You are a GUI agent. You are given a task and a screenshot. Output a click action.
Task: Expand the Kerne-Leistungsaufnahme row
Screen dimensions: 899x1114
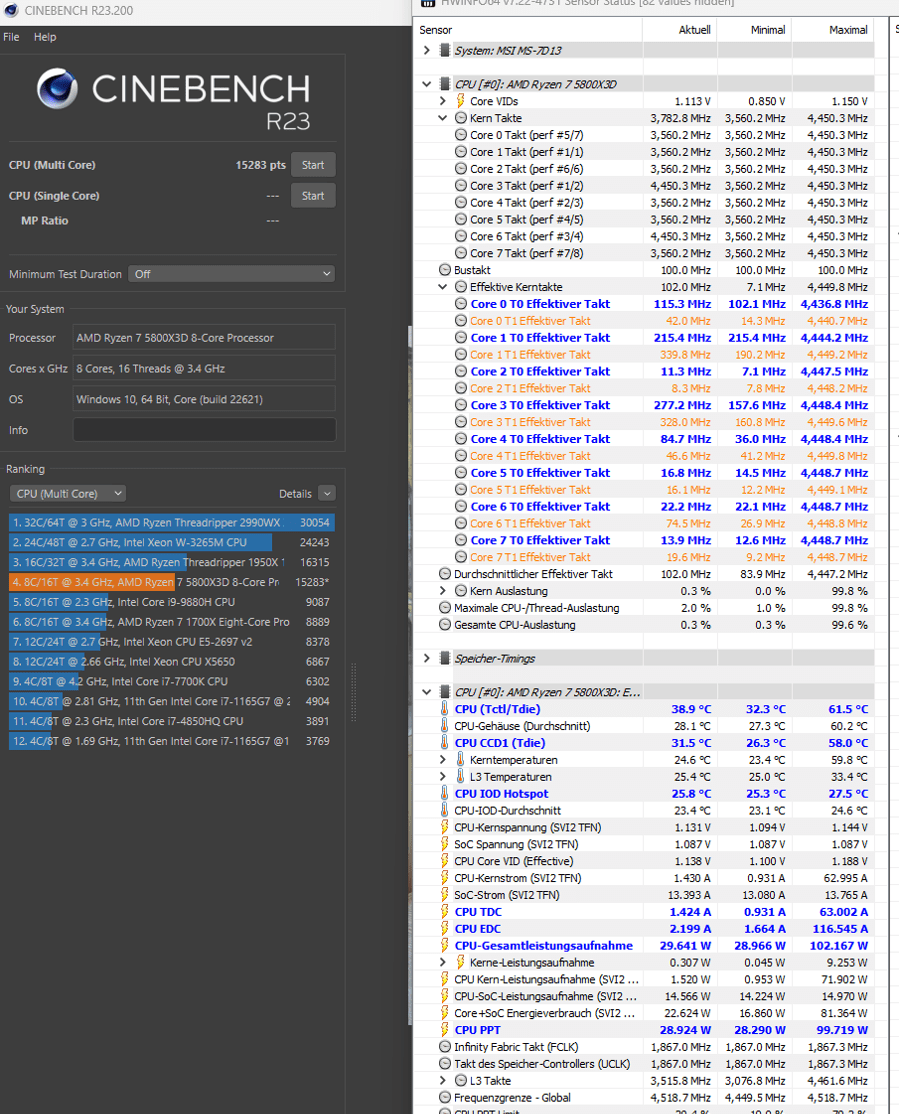(442, 963)
